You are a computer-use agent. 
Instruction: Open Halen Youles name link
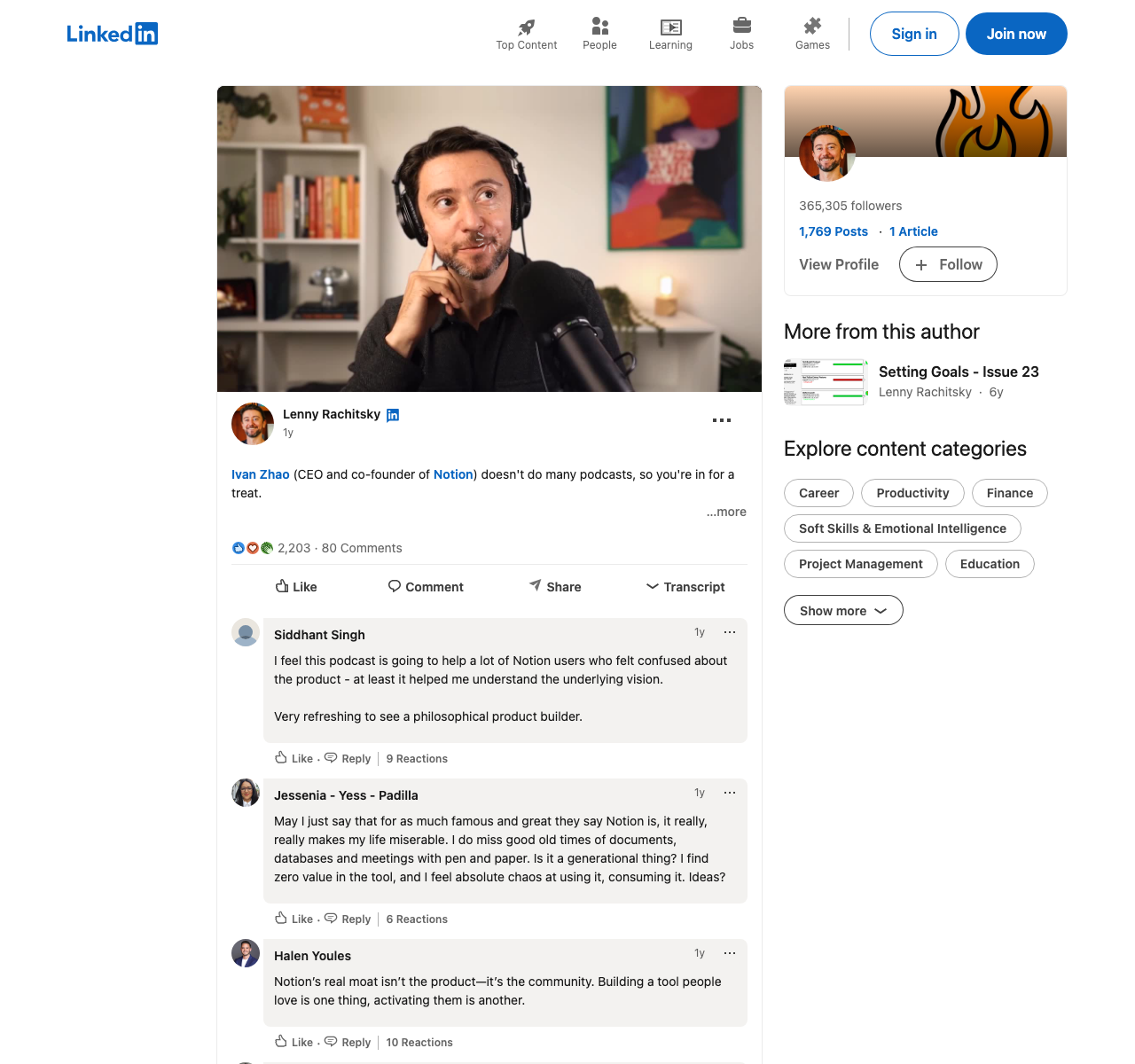click(312, 956)
